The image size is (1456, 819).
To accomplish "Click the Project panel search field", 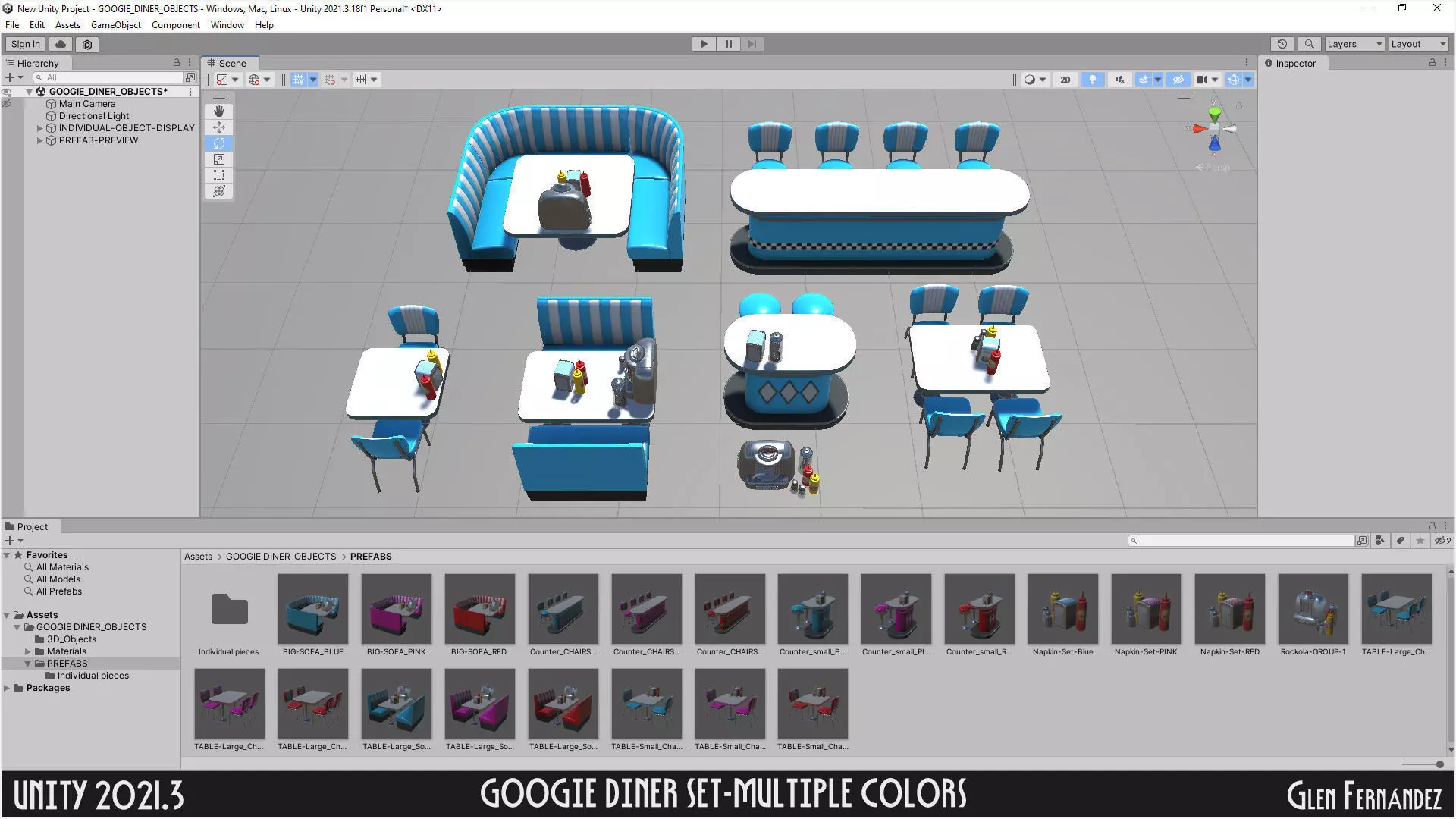I will tap(1241, 541).
